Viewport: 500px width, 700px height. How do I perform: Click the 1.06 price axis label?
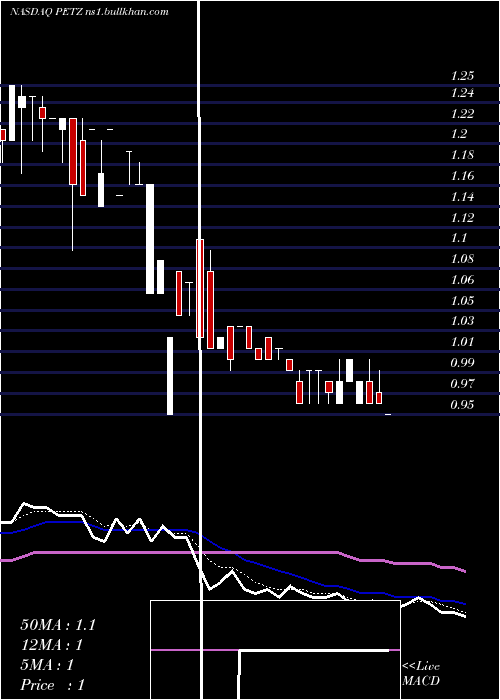(x=462, y=280)
